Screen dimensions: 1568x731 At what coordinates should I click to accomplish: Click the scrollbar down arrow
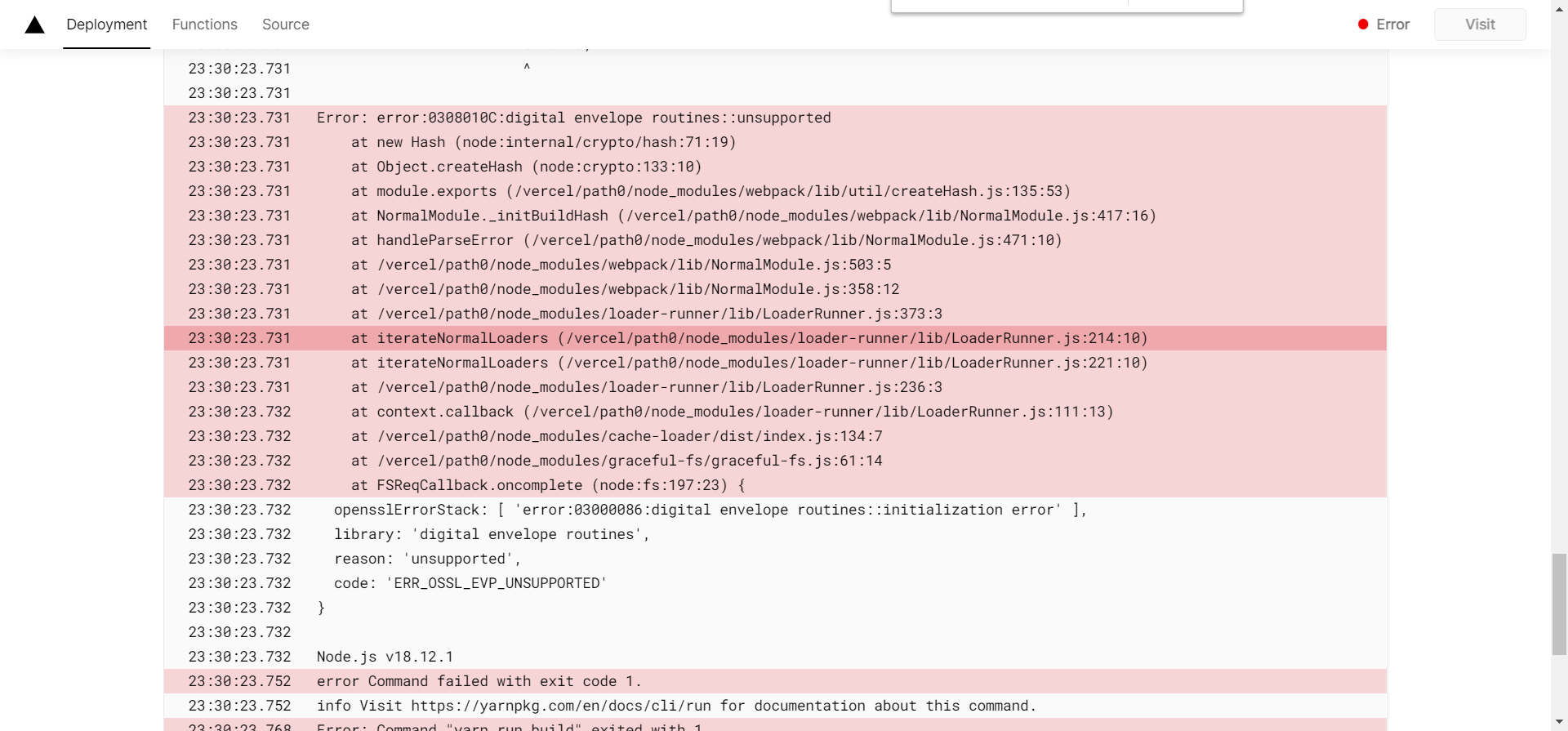click(1559, 724)
